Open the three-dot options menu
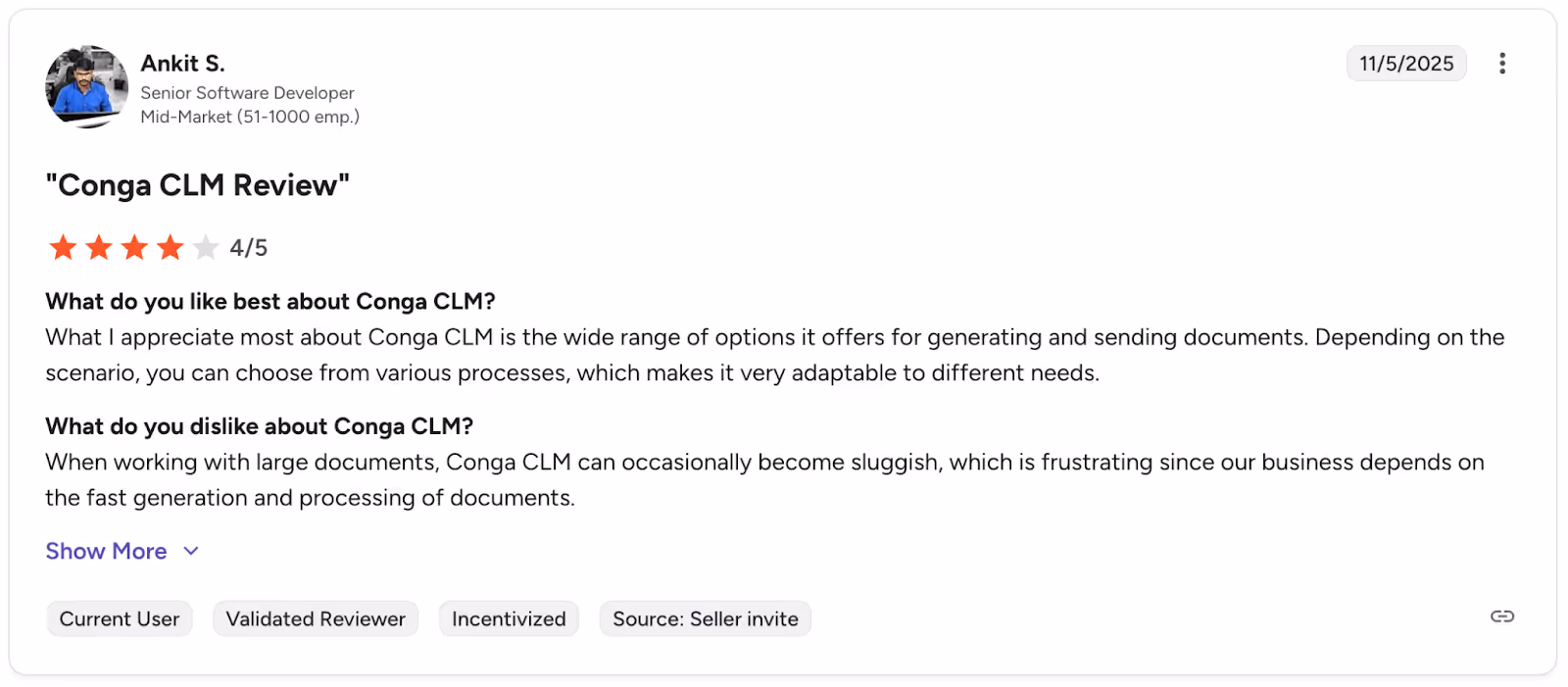Viewport: 1568px width, 687px height. (1501, 63)
